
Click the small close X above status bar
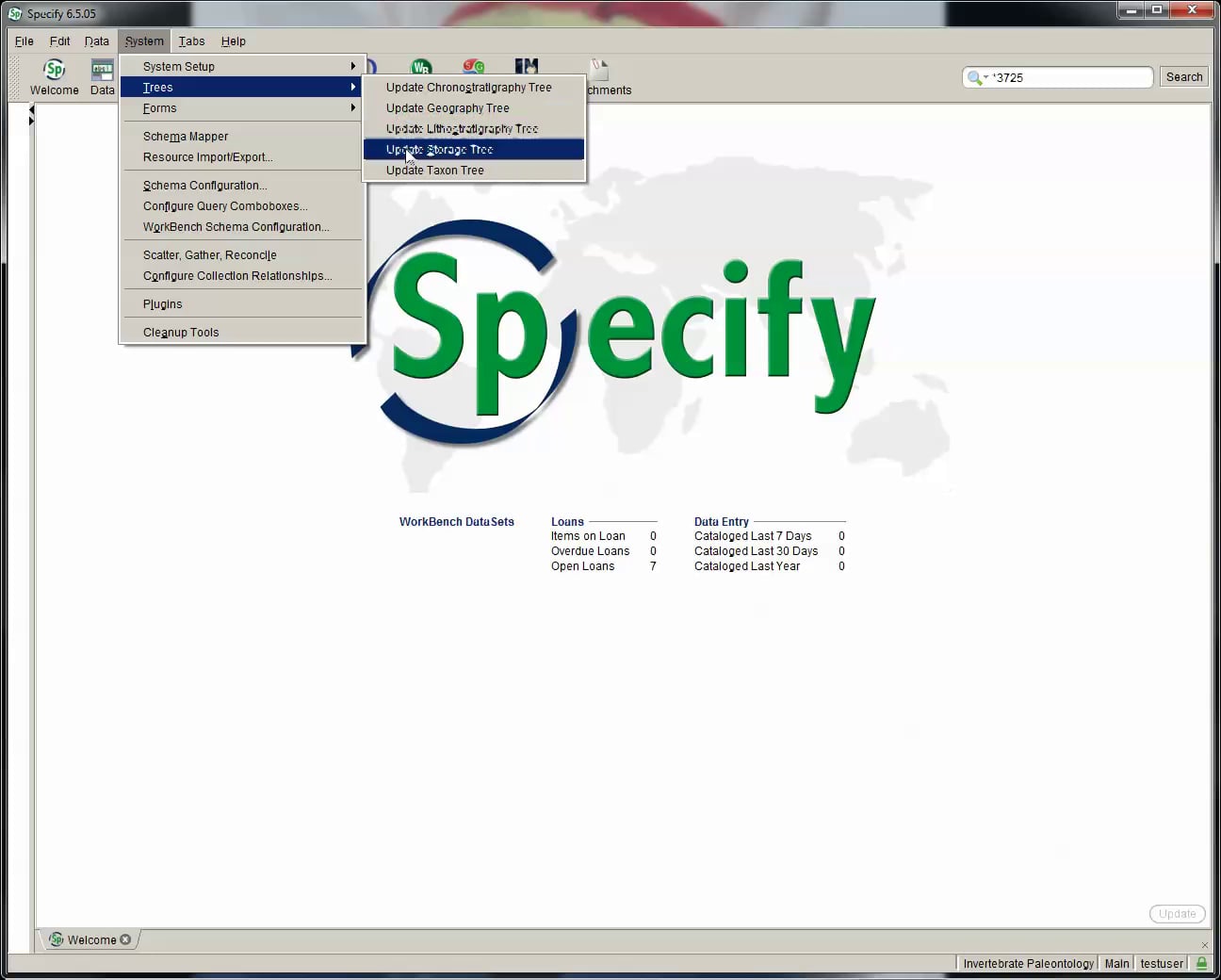coord(1204,945)
